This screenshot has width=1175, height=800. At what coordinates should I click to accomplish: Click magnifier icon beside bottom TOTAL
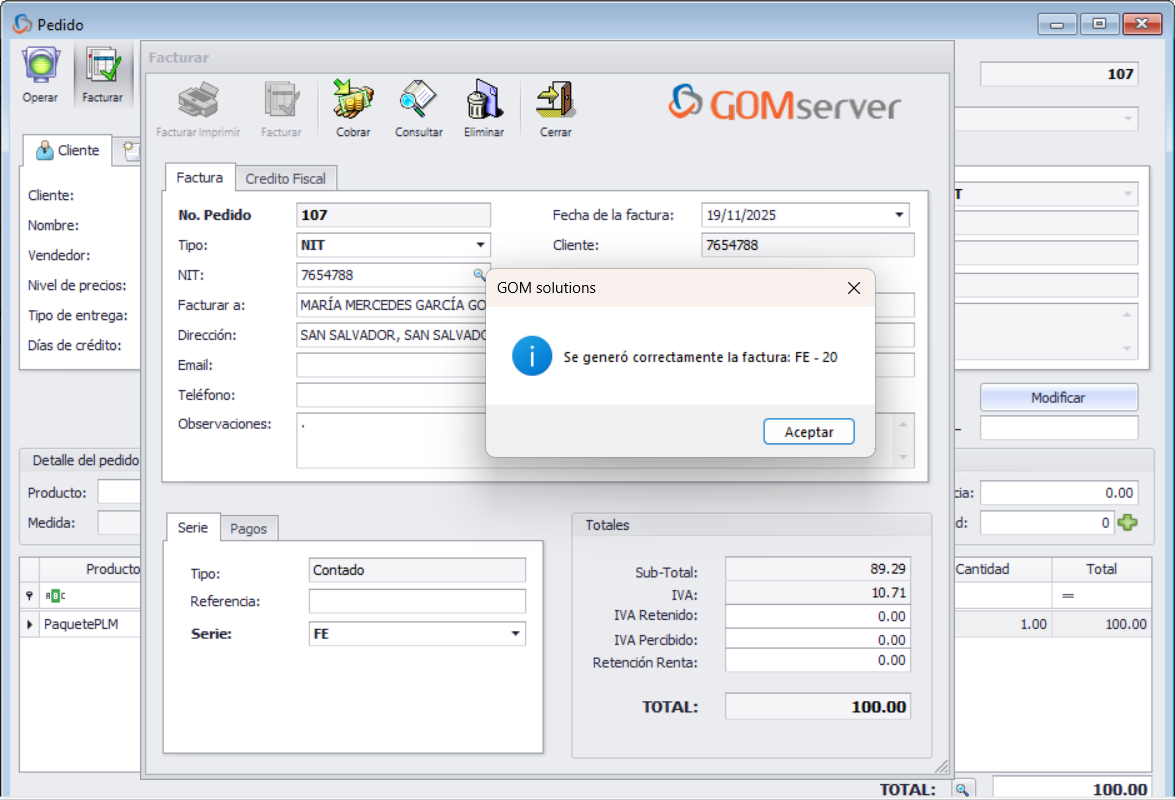[961, 789]
